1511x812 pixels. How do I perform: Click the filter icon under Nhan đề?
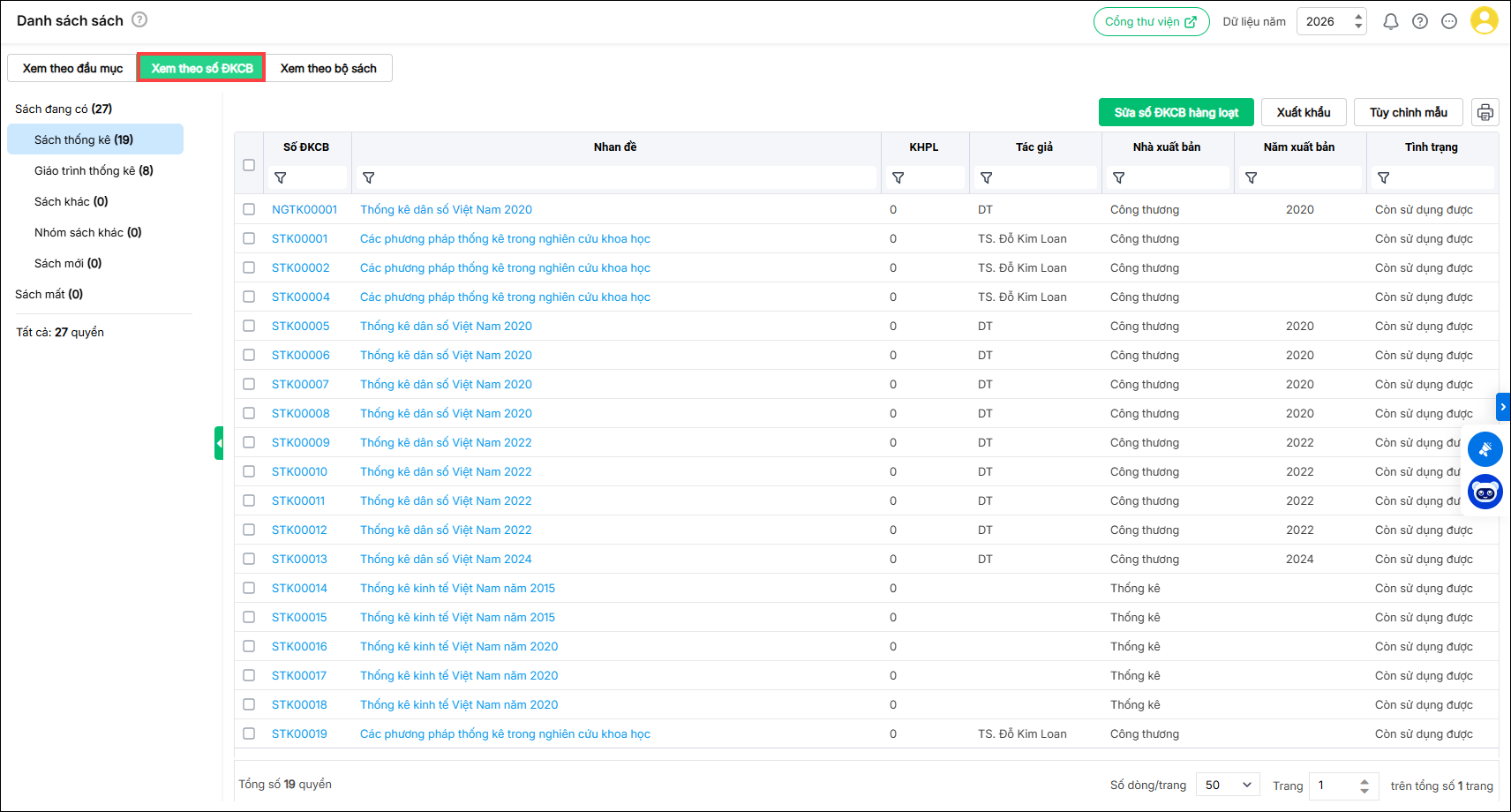click(369, 178)
